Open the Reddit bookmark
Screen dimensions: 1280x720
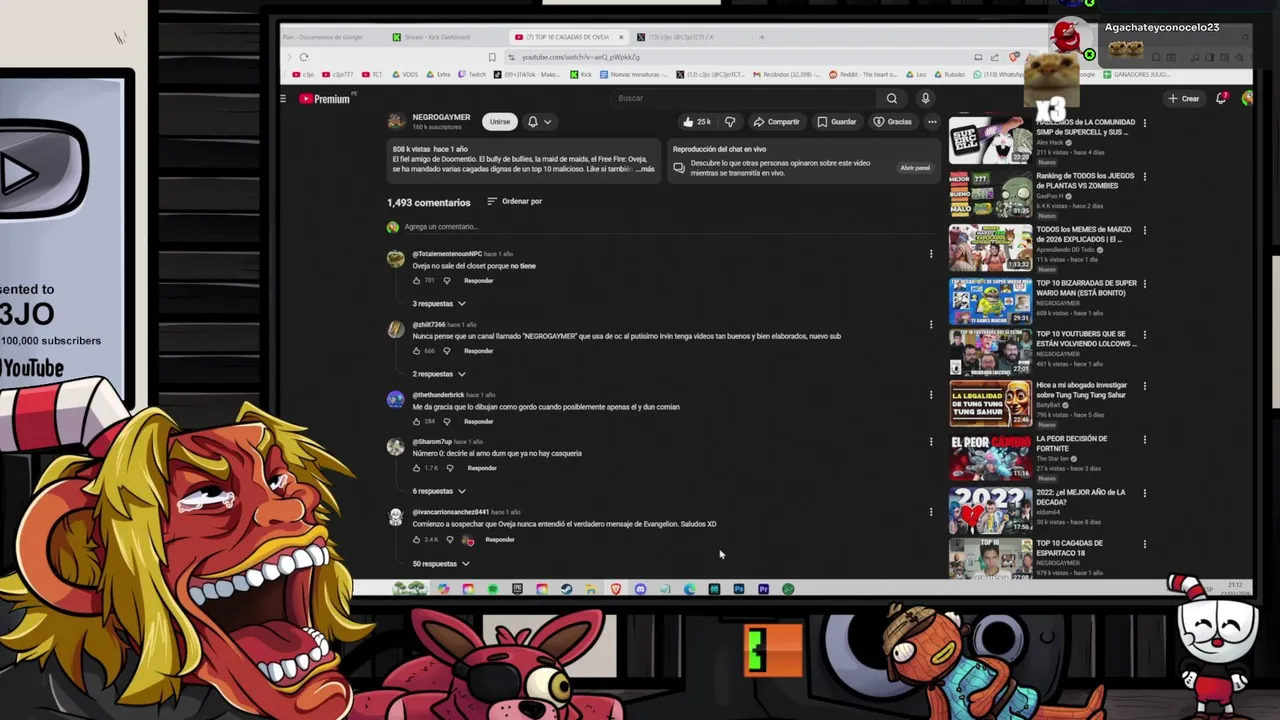click(x=863, y=74)
